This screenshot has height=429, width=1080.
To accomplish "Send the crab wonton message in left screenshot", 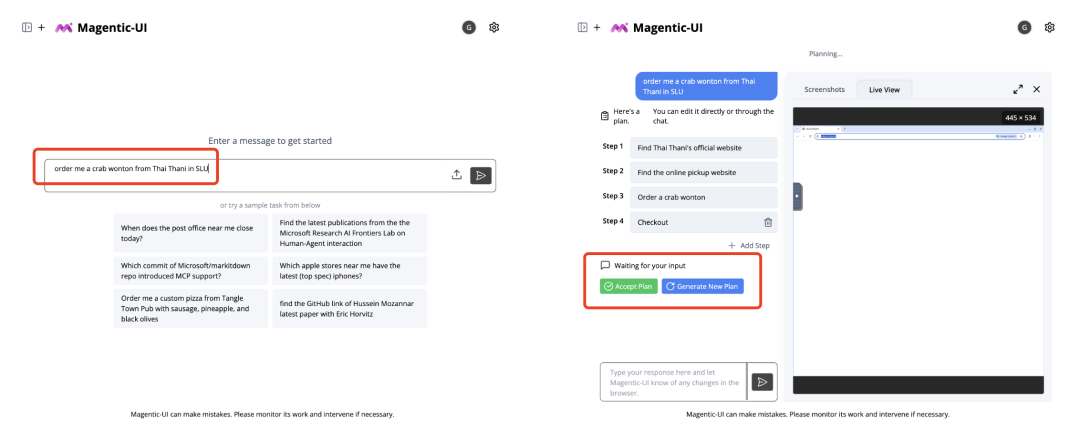I will (481, 175).
